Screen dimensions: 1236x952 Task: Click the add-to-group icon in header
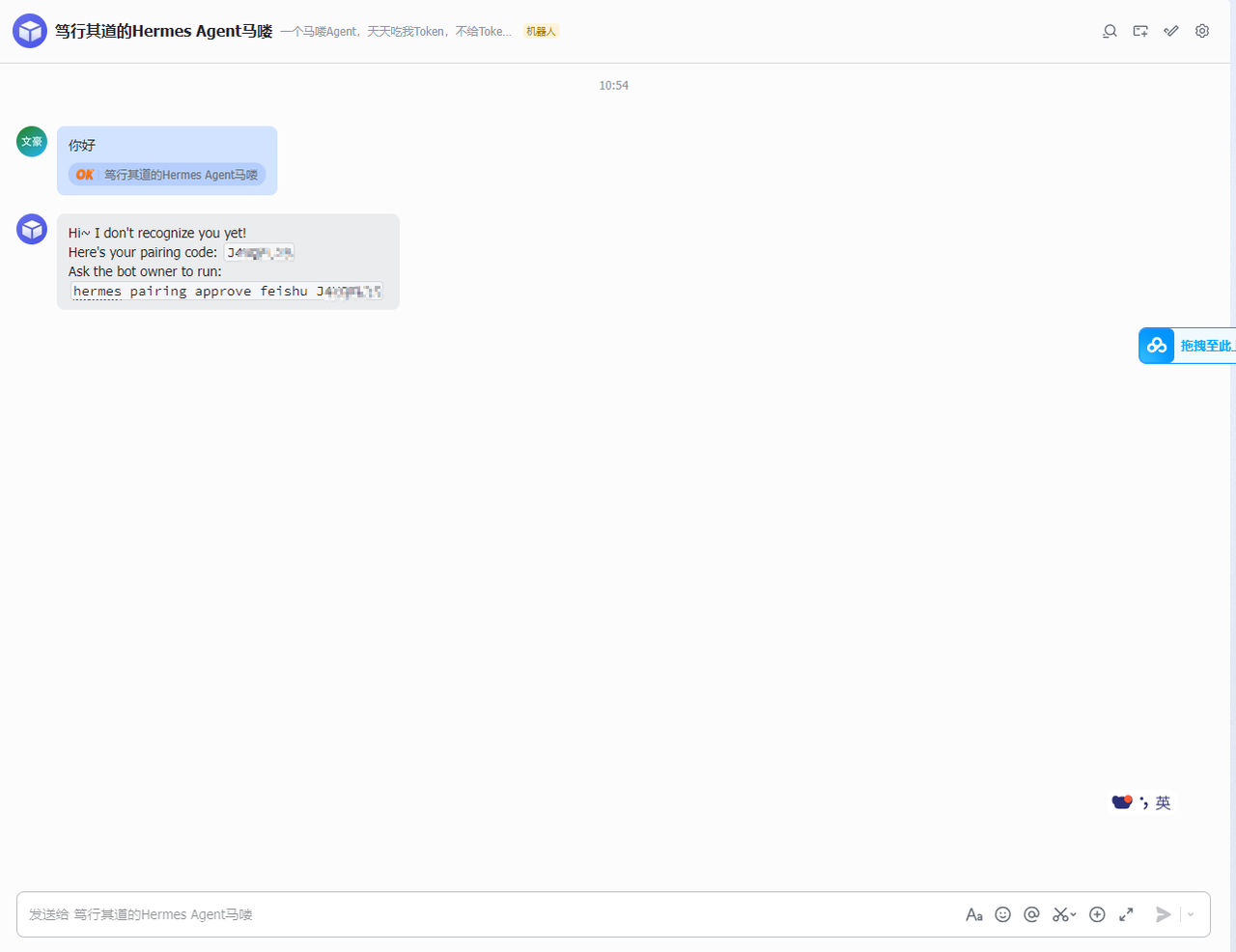[x=1140, y=31]
